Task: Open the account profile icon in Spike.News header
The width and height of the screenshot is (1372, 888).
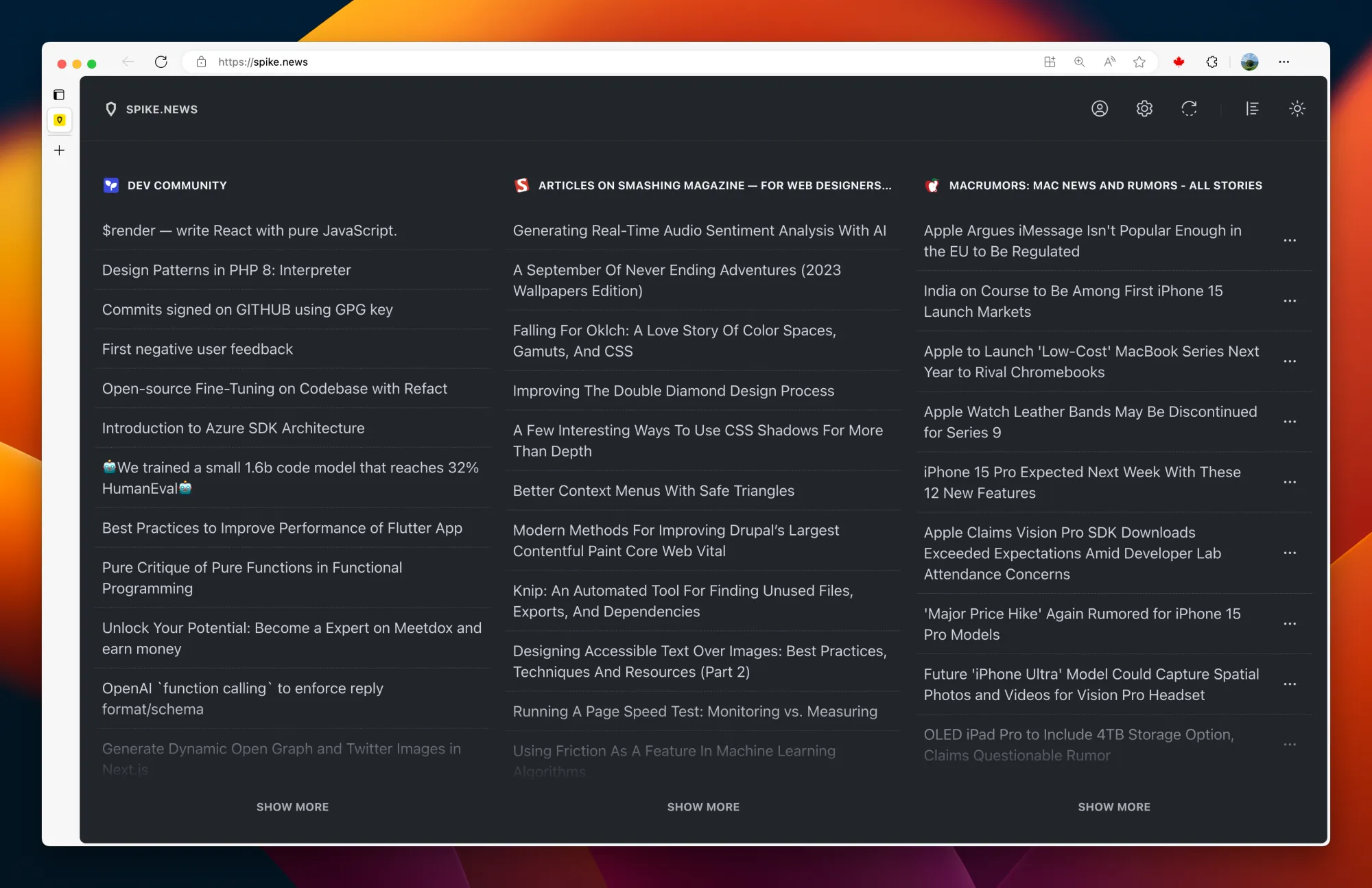Action: (1100, 109)
